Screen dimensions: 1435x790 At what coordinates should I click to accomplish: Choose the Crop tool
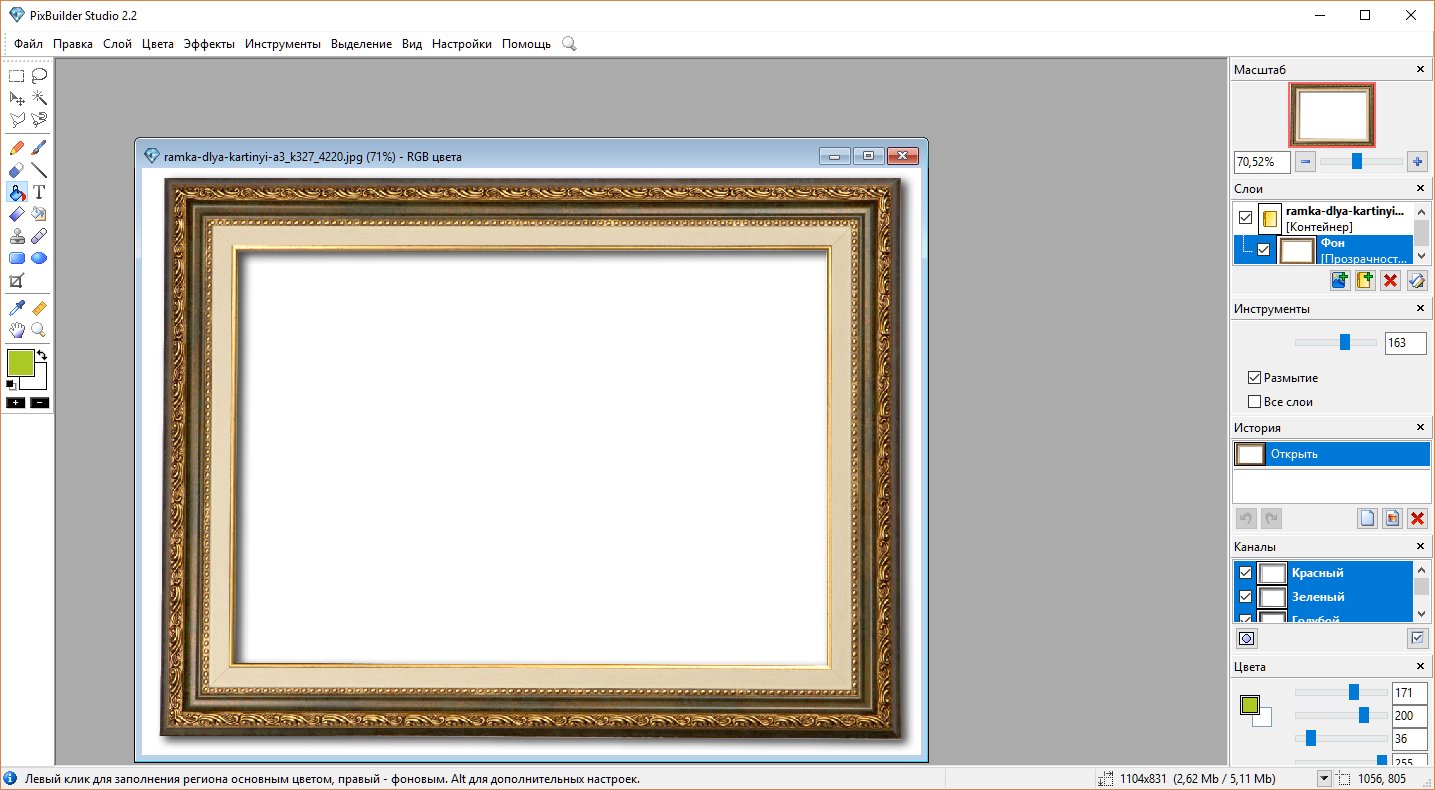point(17,281)
